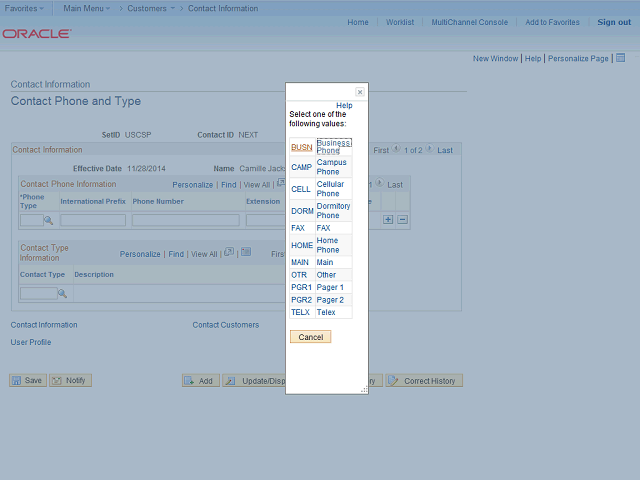Choose Campus Phone description
Viewport: 640px width, 480px height.
point(331,167)
